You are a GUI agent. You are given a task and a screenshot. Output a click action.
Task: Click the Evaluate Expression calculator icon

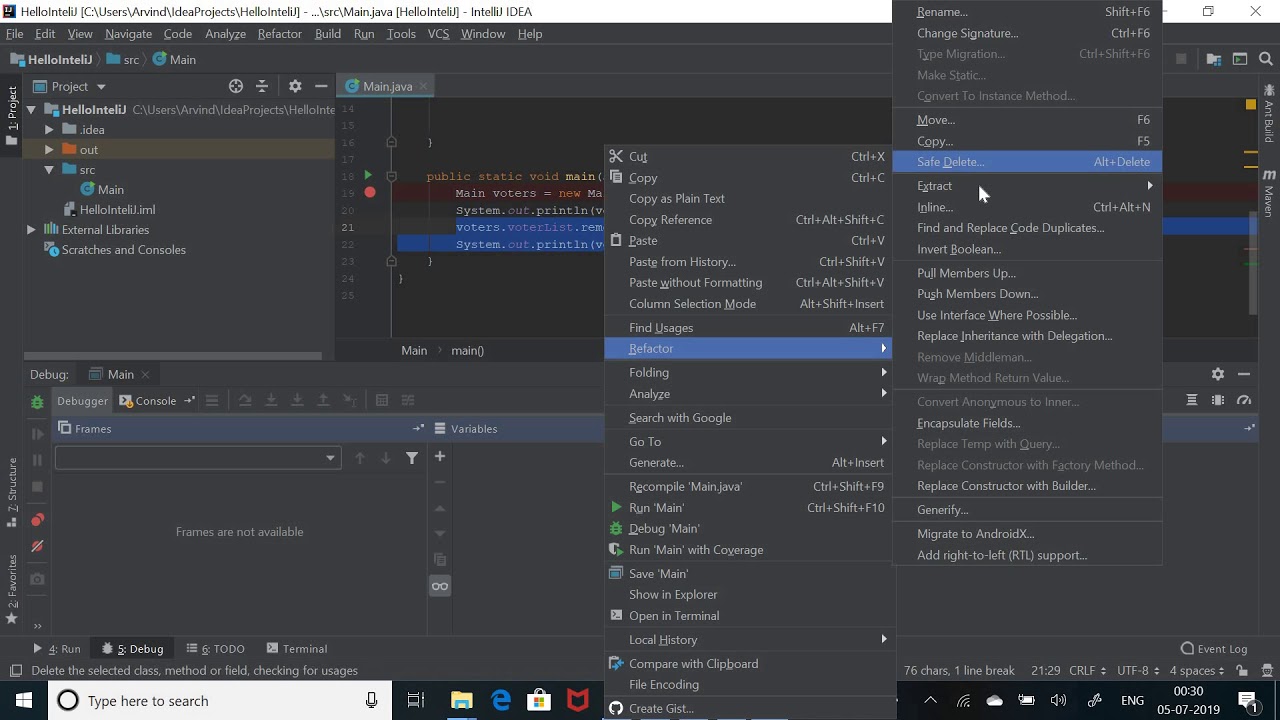pos(382,400)
